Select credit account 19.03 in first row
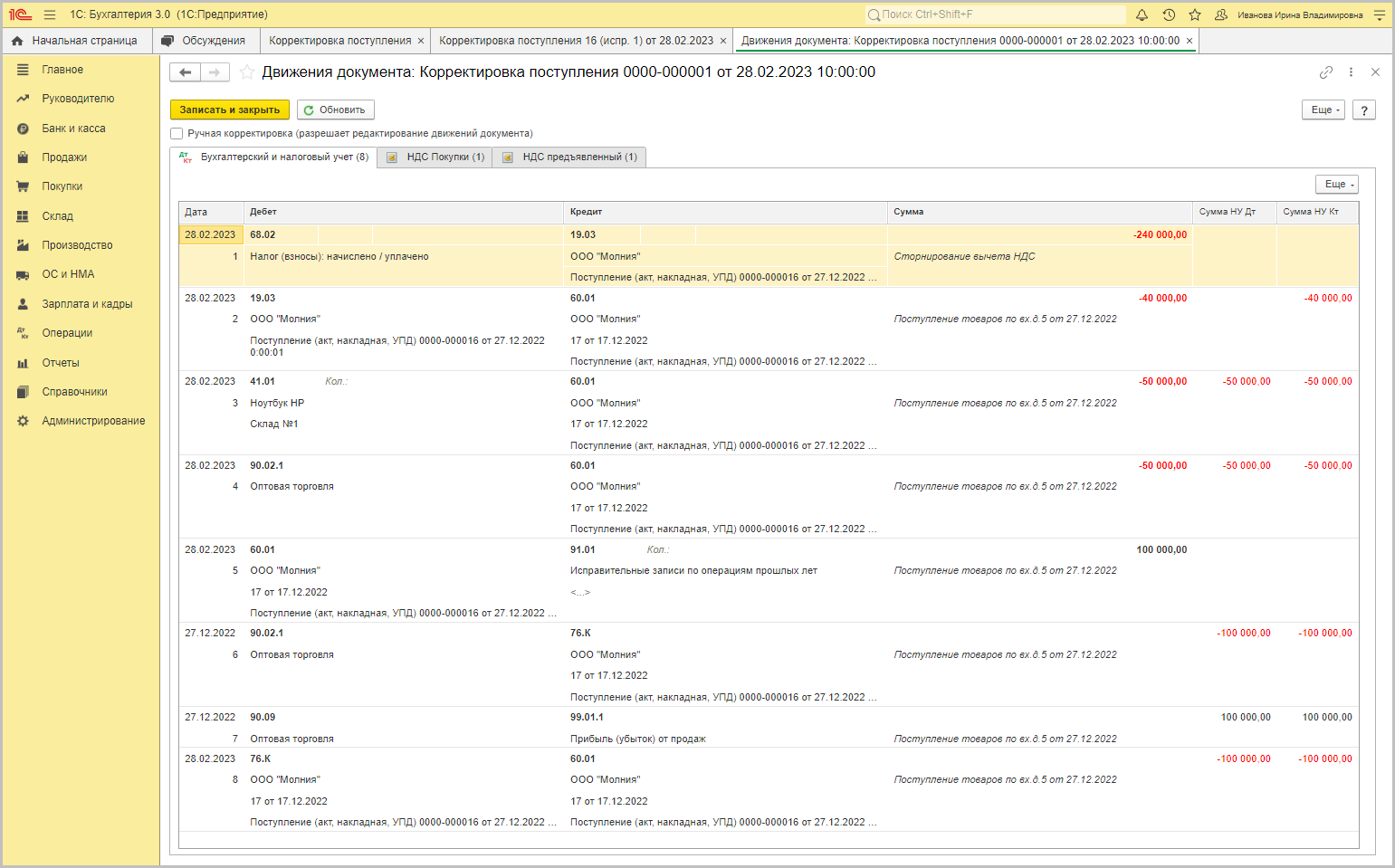 click(583, 234)
